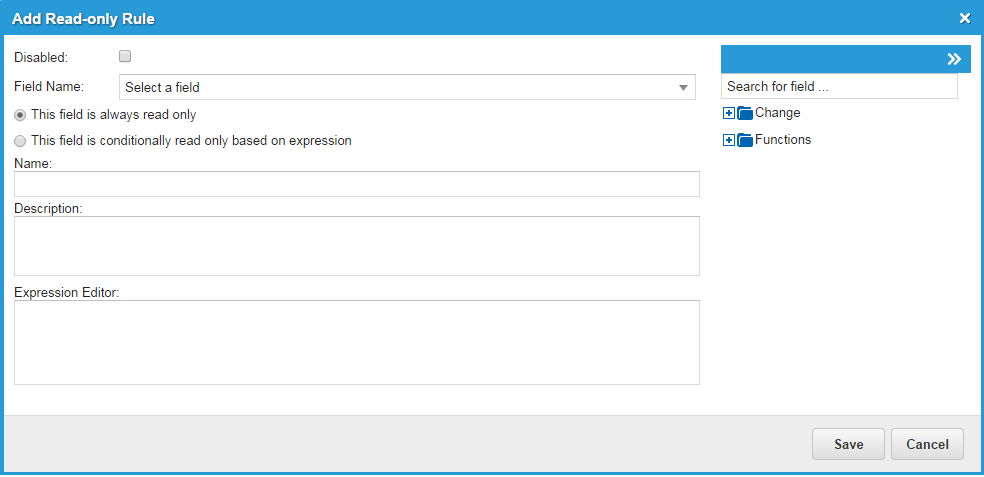The image size is (984, 477).
Task: Focus the Search for field box
Action: [x=838, y=87]
